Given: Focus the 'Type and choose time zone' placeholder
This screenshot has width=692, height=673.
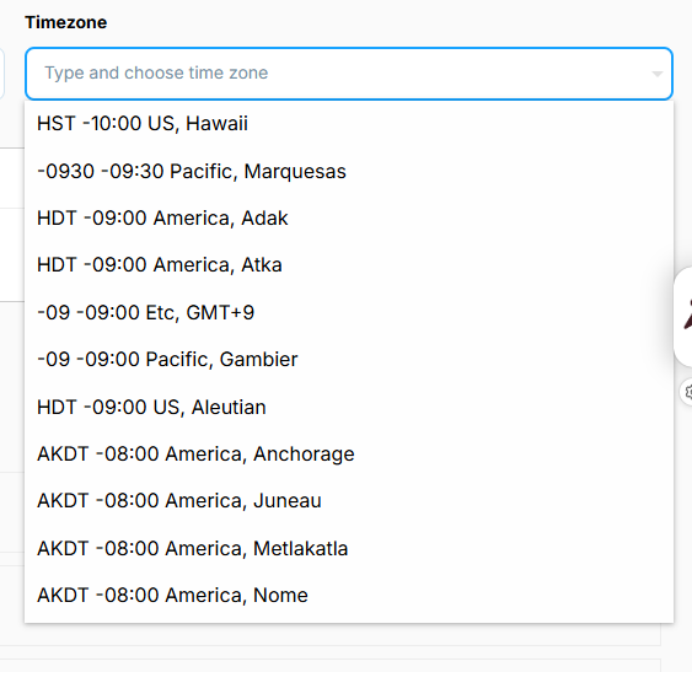Looking at the screenshot, I should [x=156, y=73].
